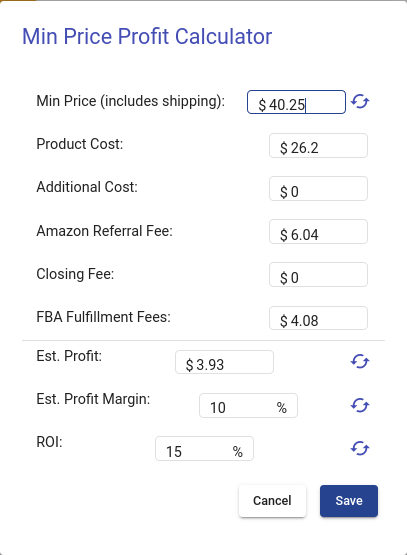Recalculate using the Est. Profit Margin refresh icon
The height and width of the screenshot is (555, 407).
point(360,405)
